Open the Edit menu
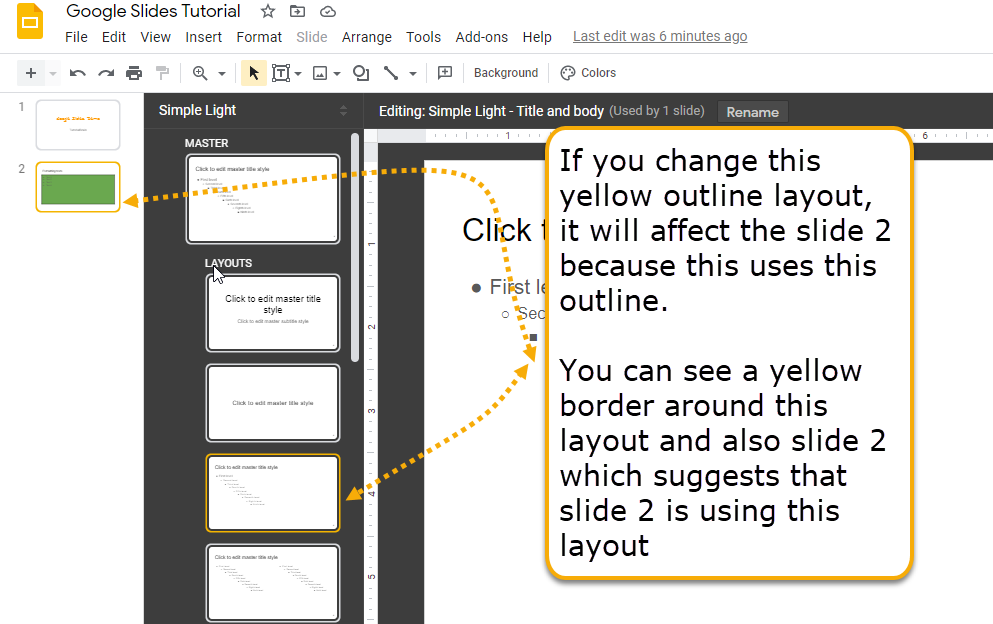Viewport: 993px width, 624px height. click(x=114, y=37)
